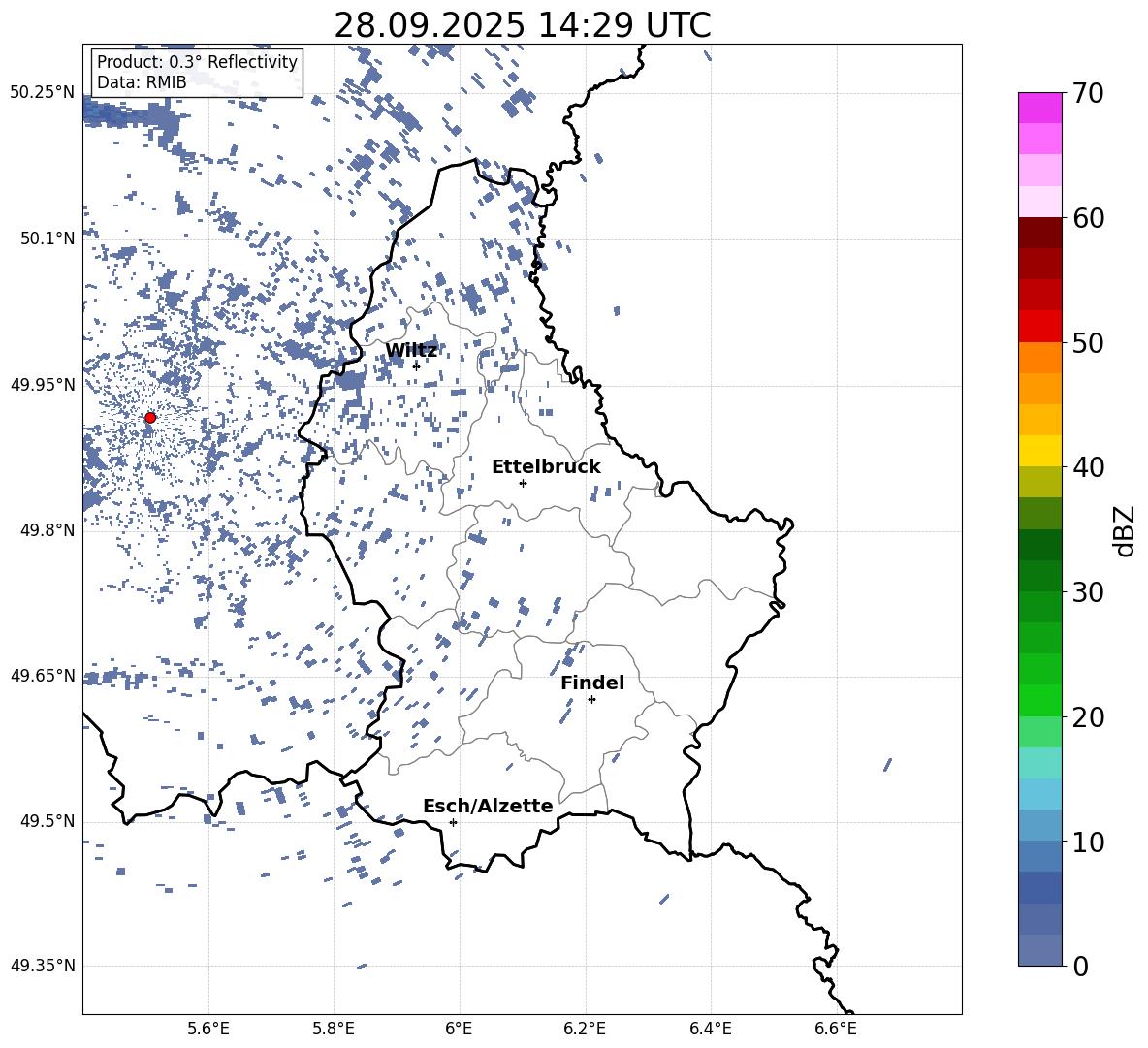Screen dimensions: 1148x1048
Task: Click the Findel station cross marker
Action: tap(591, 700)
